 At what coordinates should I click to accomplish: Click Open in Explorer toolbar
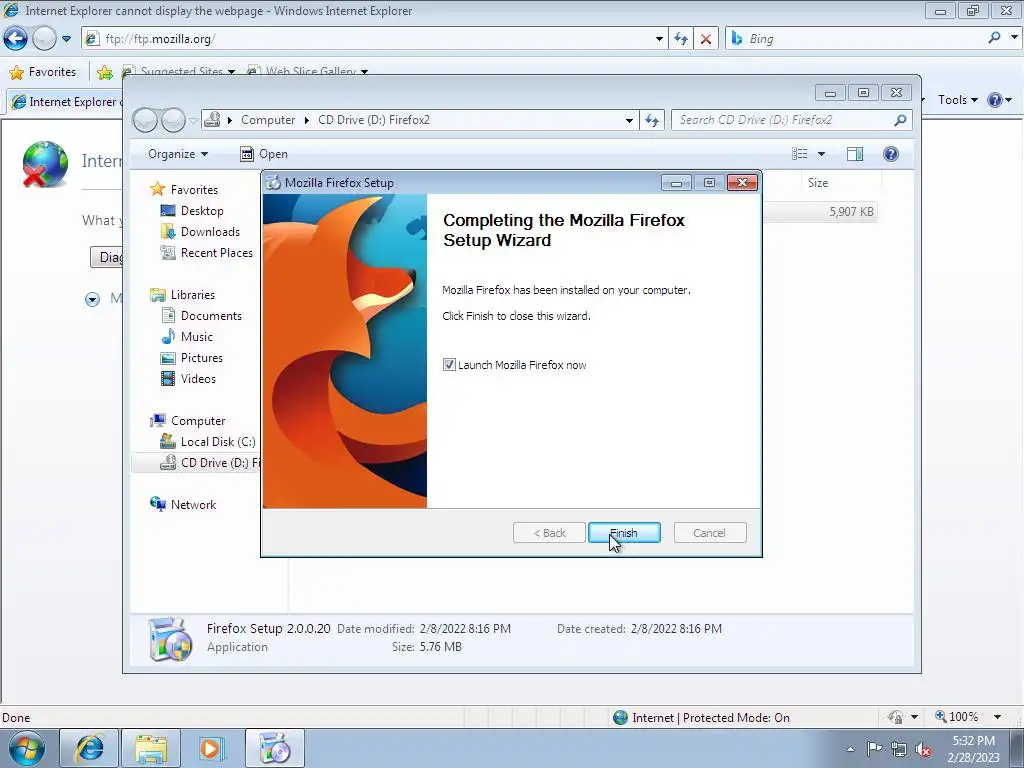click(264, 154)
